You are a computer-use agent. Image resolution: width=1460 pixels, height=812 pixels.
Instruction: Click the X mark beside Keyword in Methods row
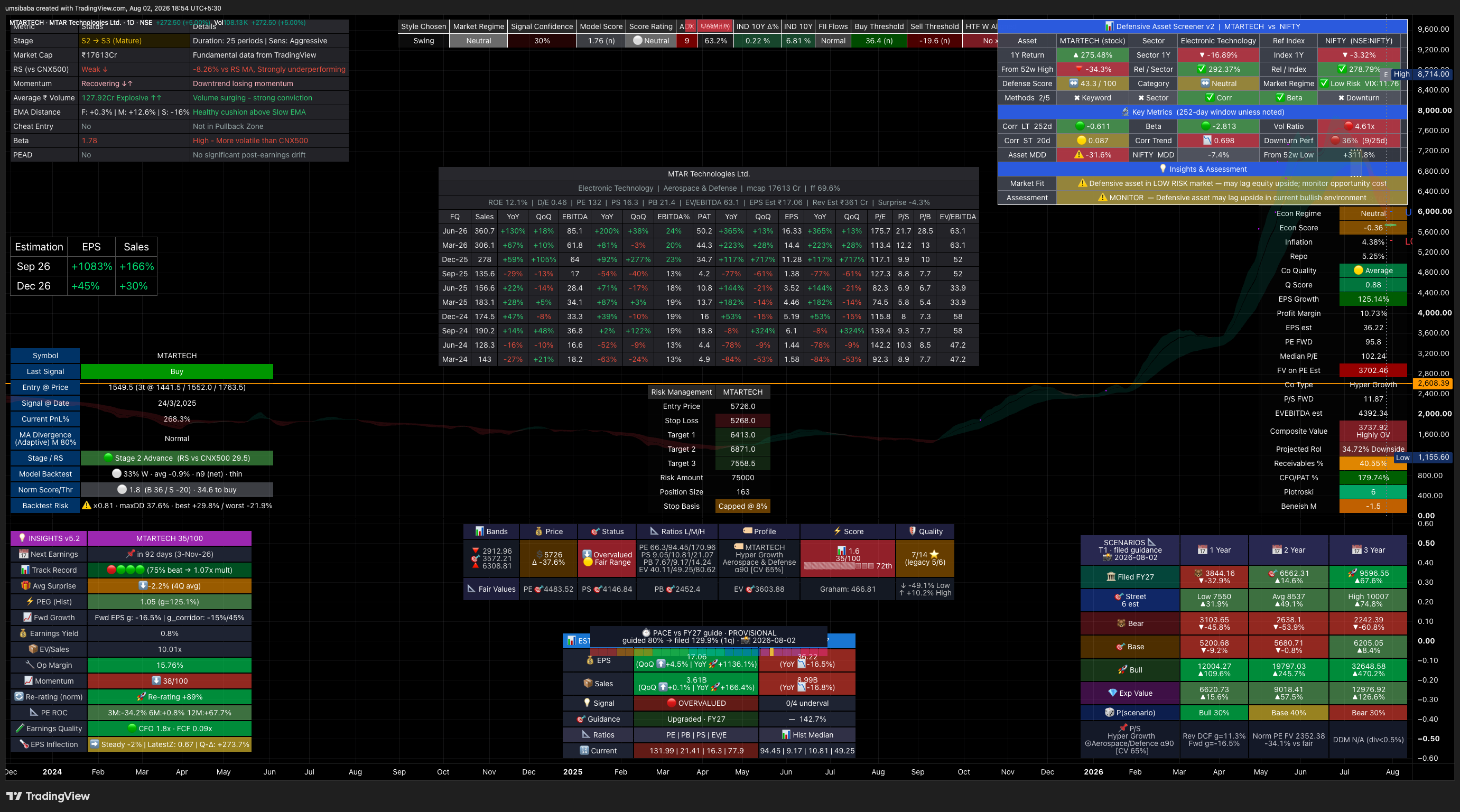(1077, 97)
